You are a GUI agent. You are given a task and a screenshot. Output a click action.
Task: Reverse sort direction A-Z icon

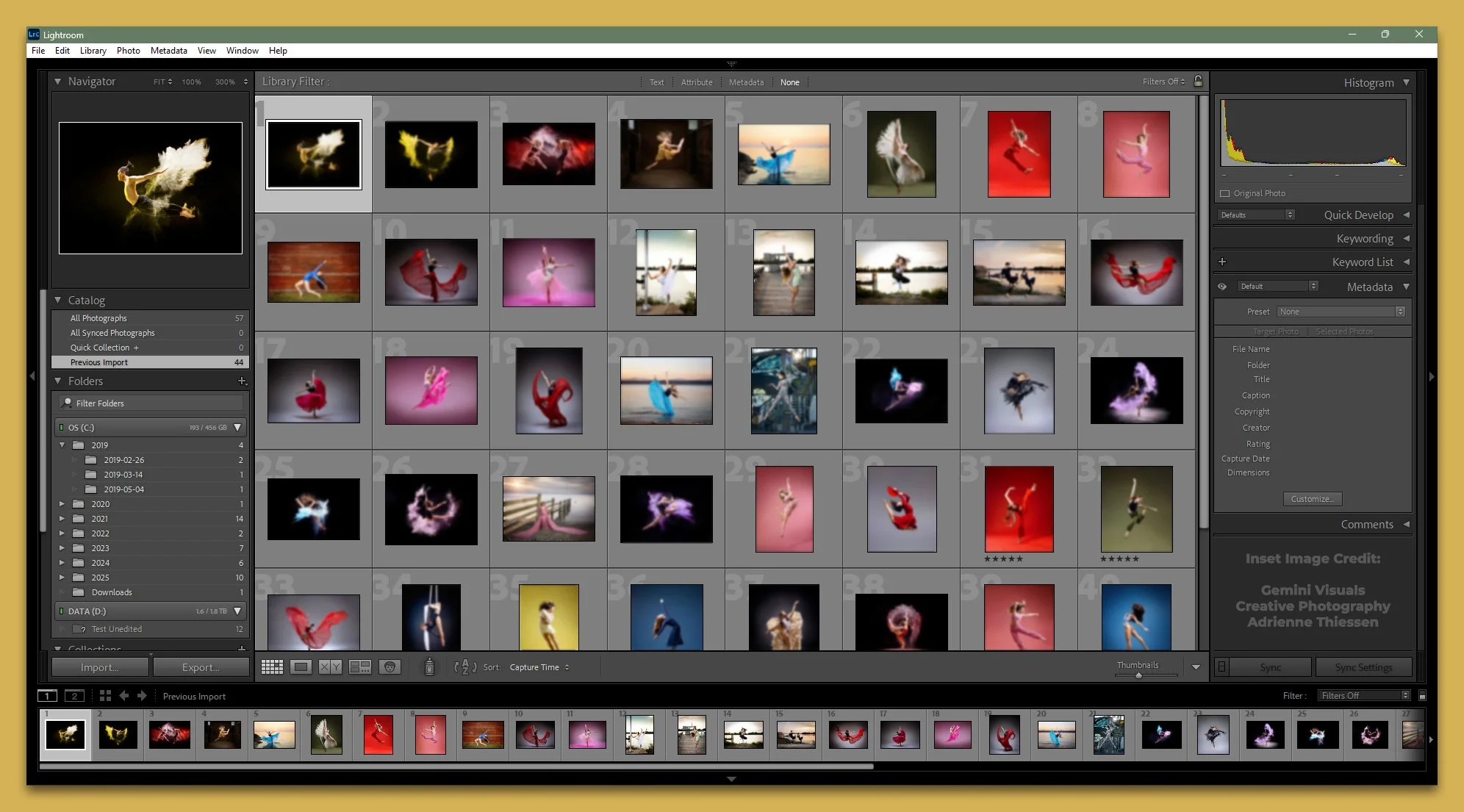coord(465,667)
